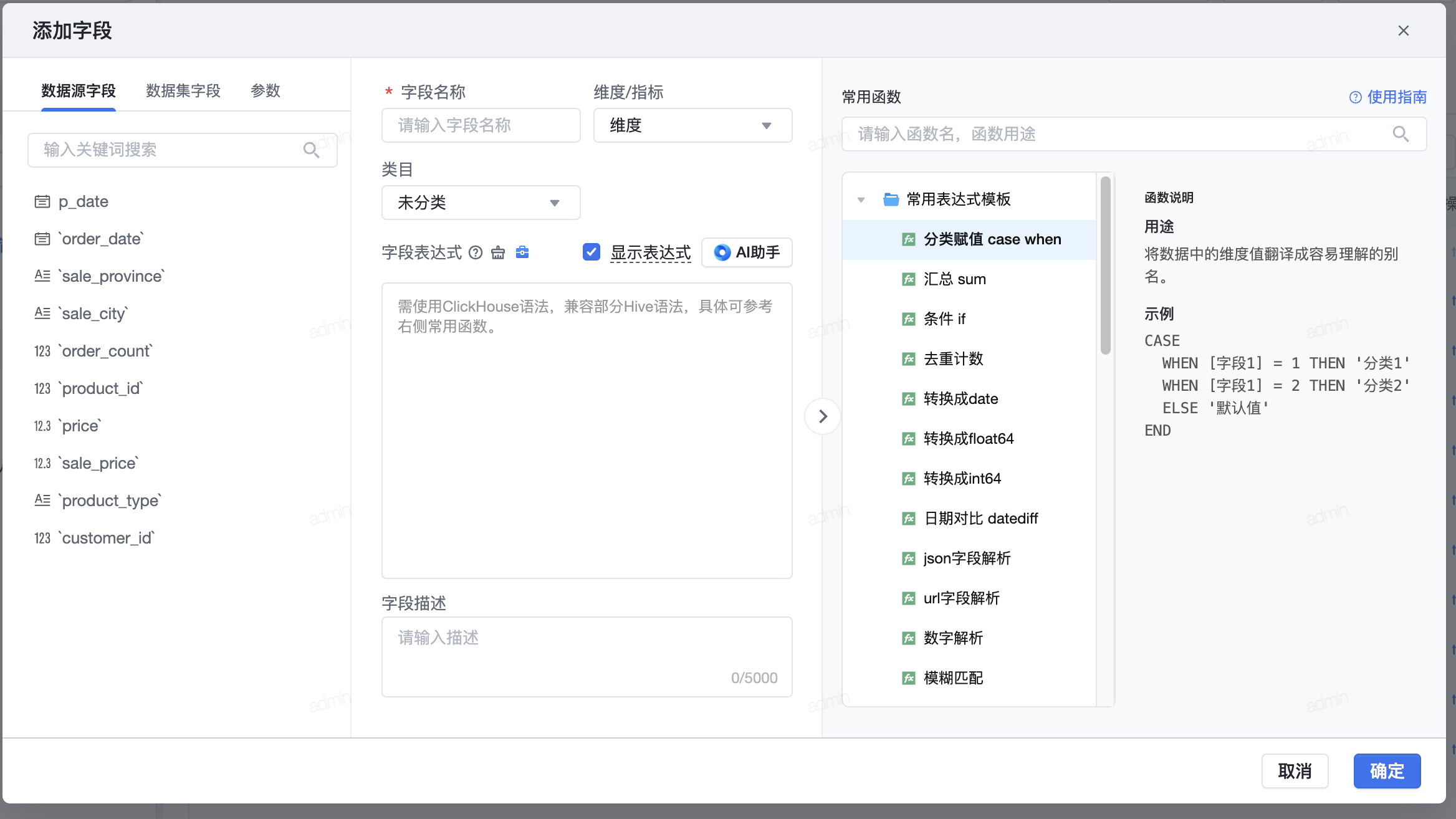Image resolution: width=1456 pixels, height=819 pixels.
Task: Click function icon for 汇总 sum
Action: click(x=909, y=279)
